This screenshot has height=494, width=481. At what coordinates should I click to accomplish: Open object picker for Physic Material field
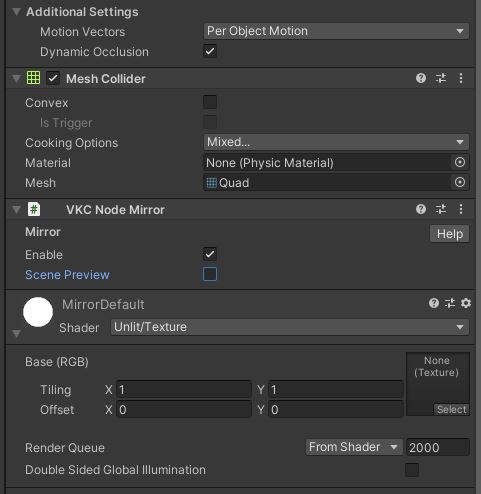[x=460, y=162]
